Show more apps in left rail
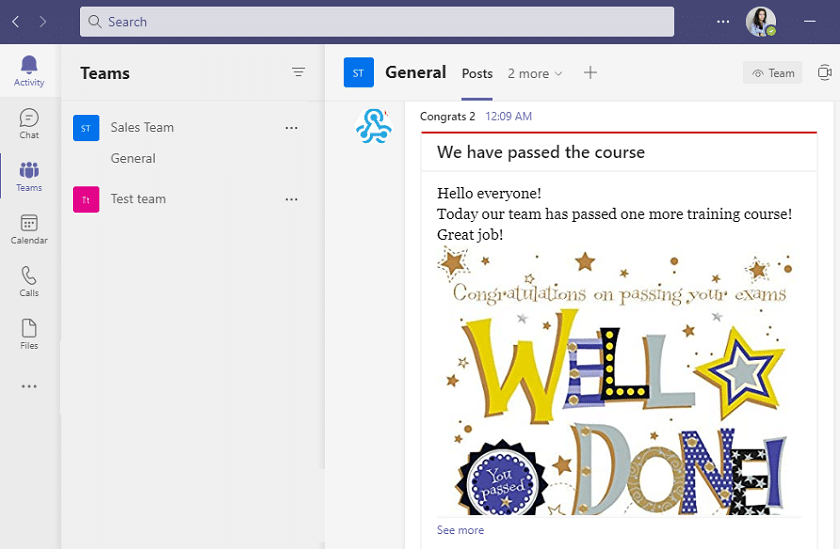The width and height of the screenshot is (840, 549). (29, 386)
